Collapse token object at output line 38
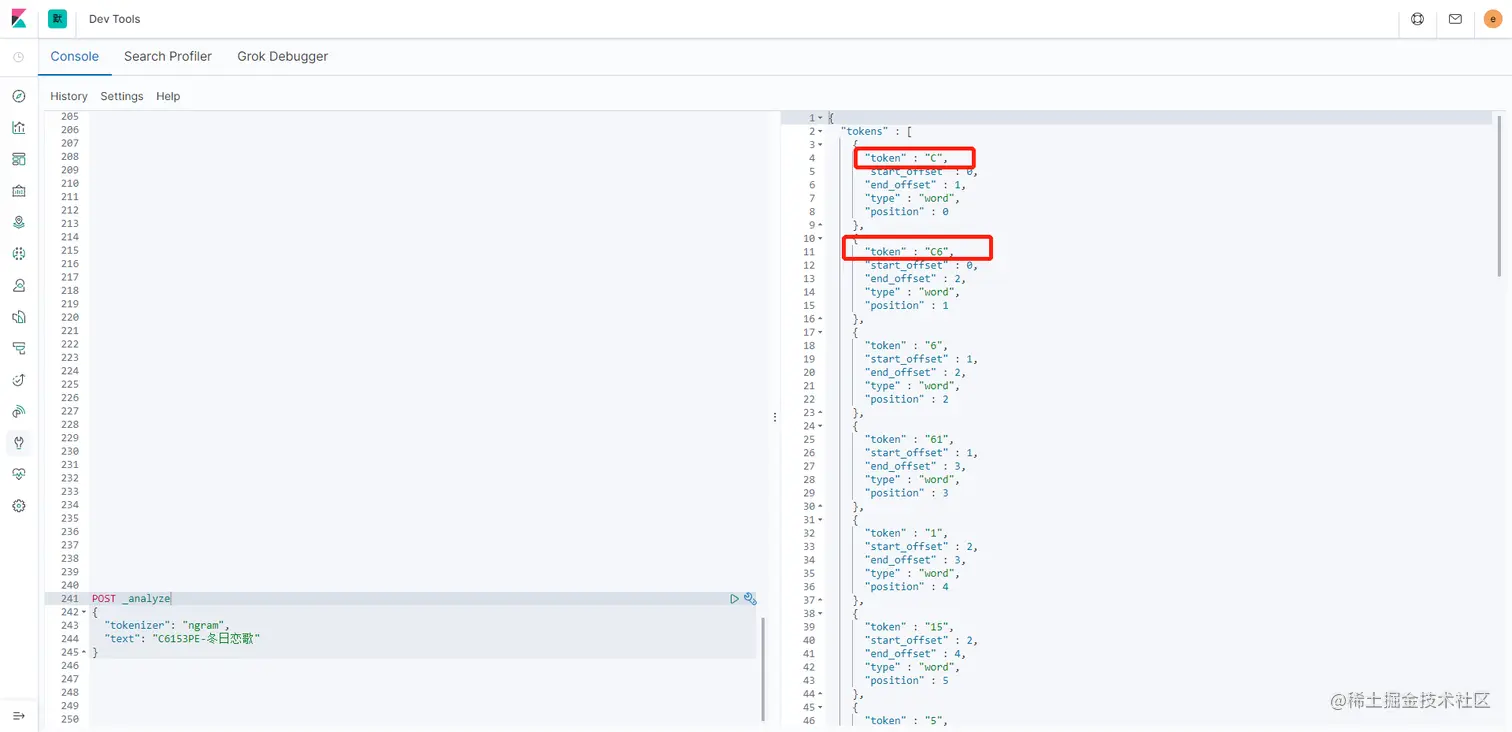The width and height of the screenshot is (1512, 732). click(821, 613)
